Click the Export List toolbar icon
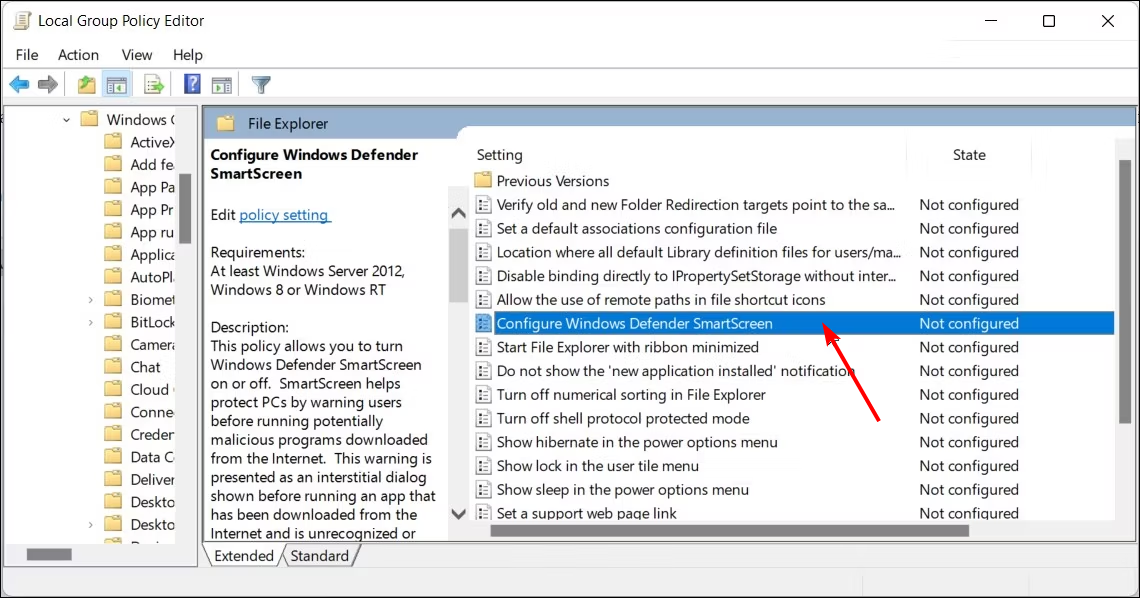The height and width of the screenshot is (598, 1140). tap(154, 85)
